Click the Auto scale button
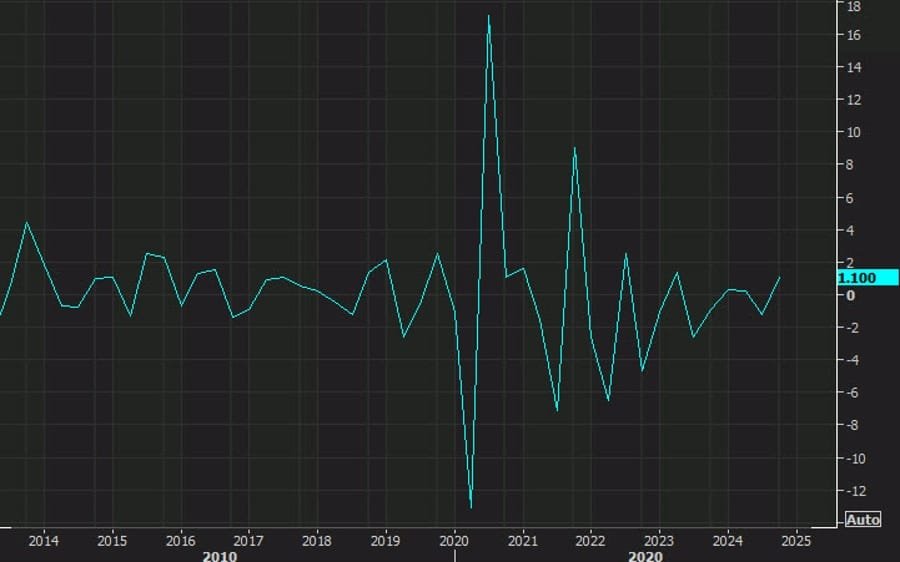The width and height of the screenshot is (900, 562). point(863,520)
